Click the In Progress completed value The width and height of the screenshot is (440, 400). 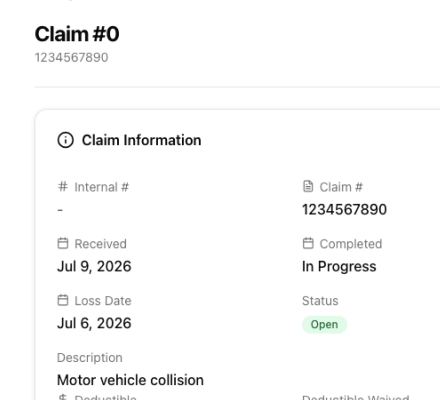coord(339,267)
